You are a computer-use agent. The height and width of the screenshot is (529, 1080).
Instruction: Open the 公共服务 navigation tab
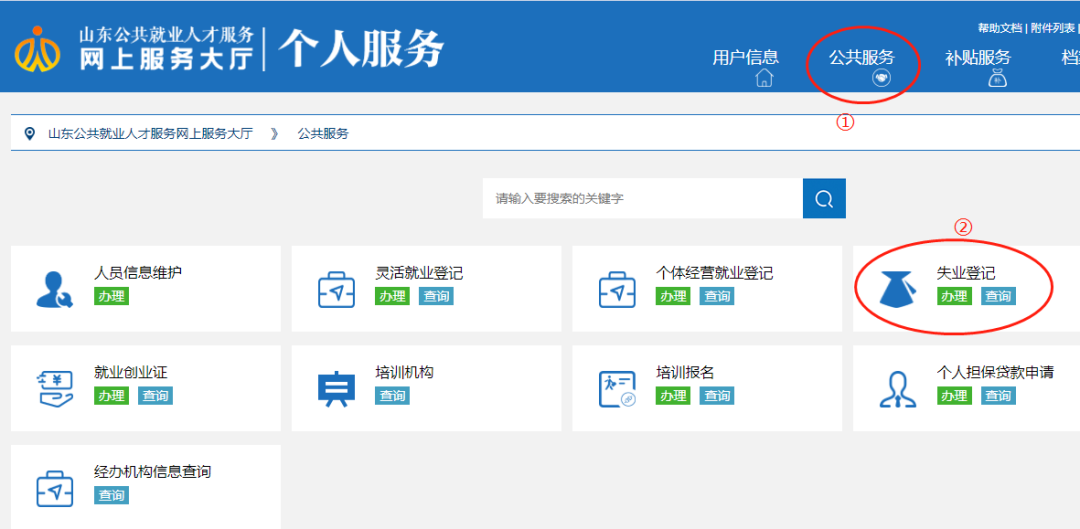point(861,58)
